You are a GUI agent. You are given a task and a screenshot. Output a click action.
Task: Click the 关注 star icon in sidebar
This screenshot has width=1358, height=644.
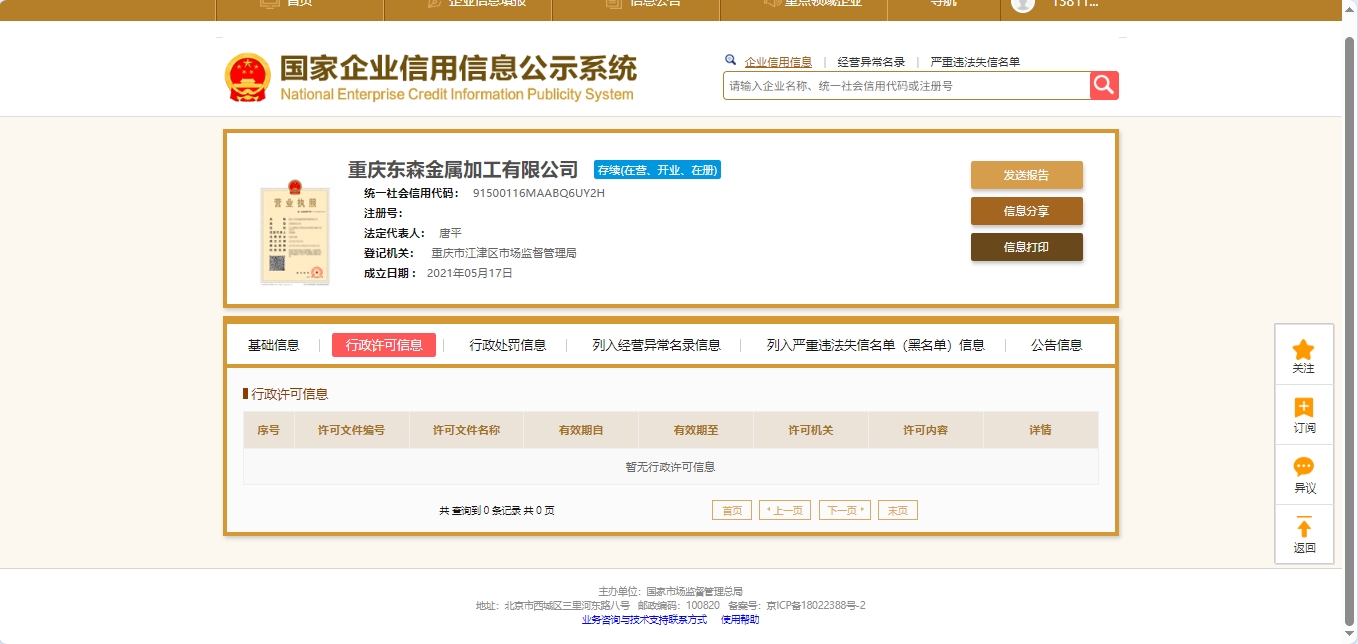tap(1303, 349)
